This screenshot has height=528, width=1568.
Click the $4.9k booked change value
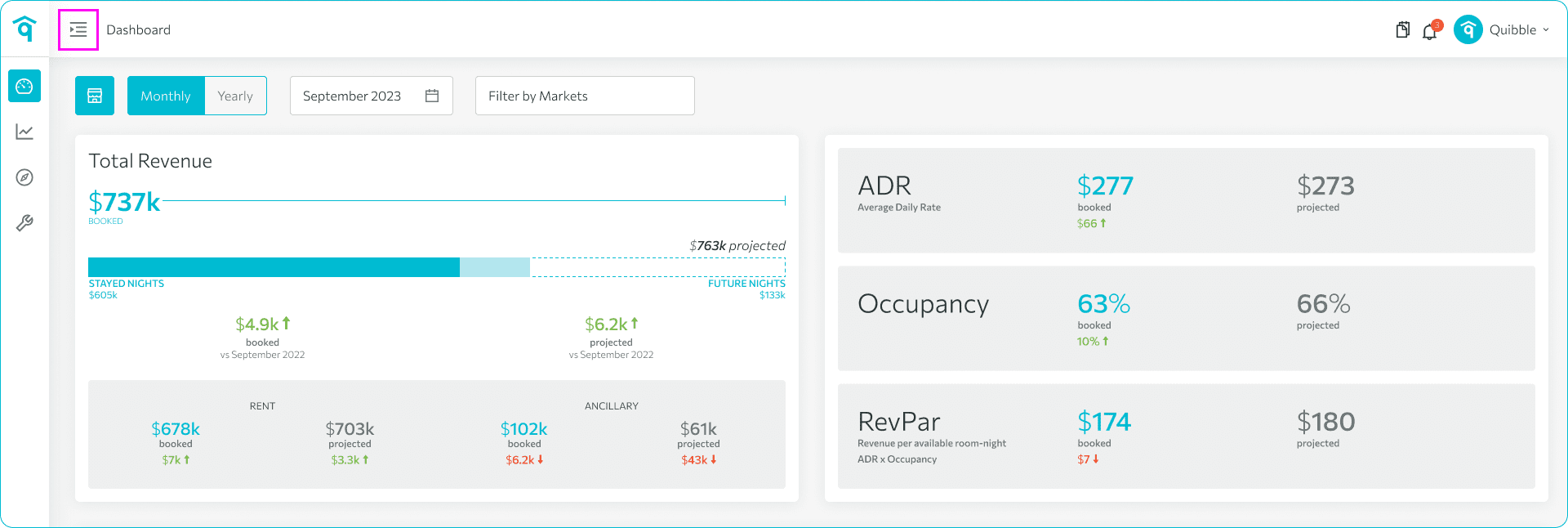click(x=262, y=324)
